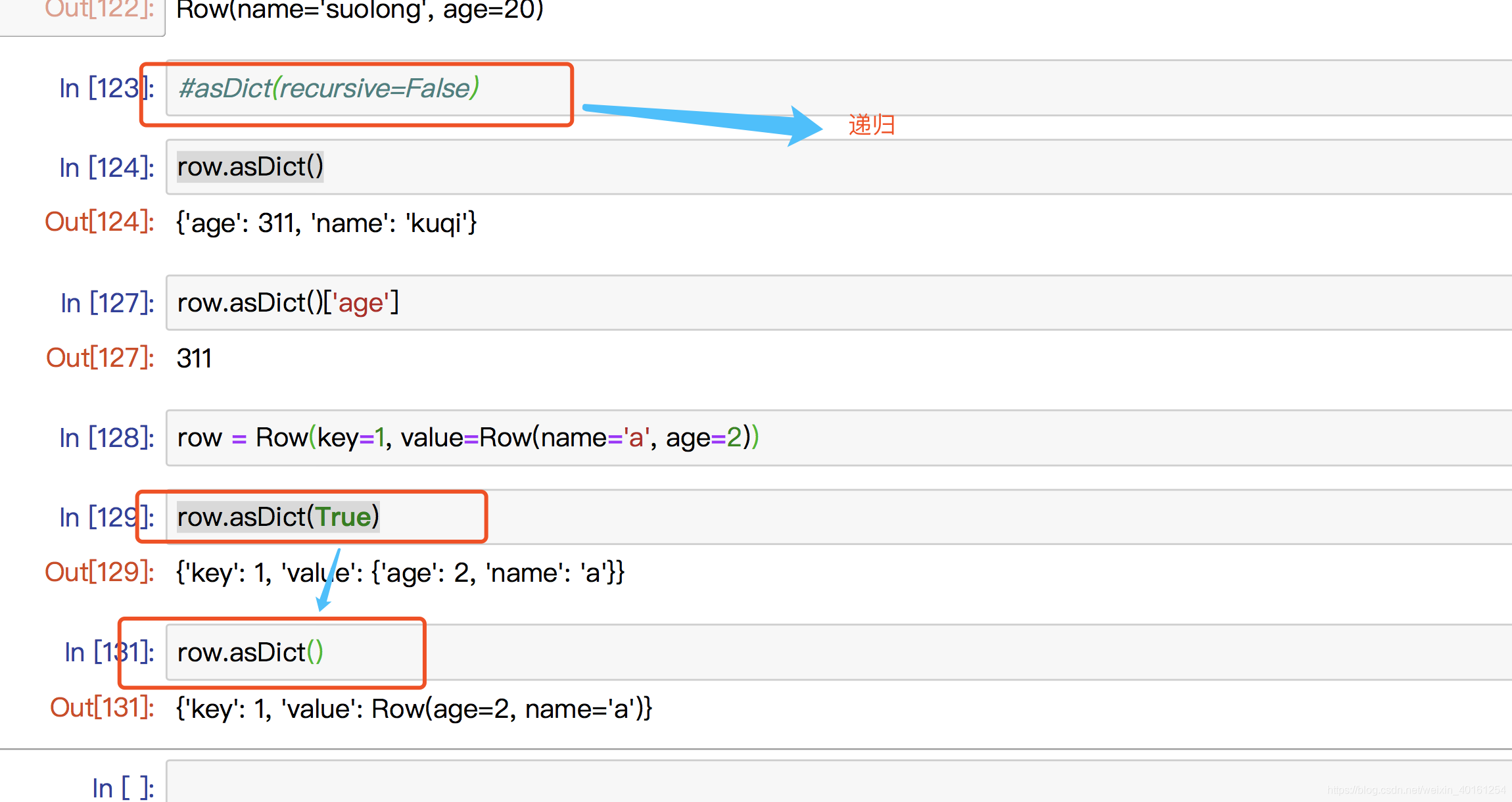Click the Out[124] dictionary output text
1512x802 pixels.
tap(327, 223)
